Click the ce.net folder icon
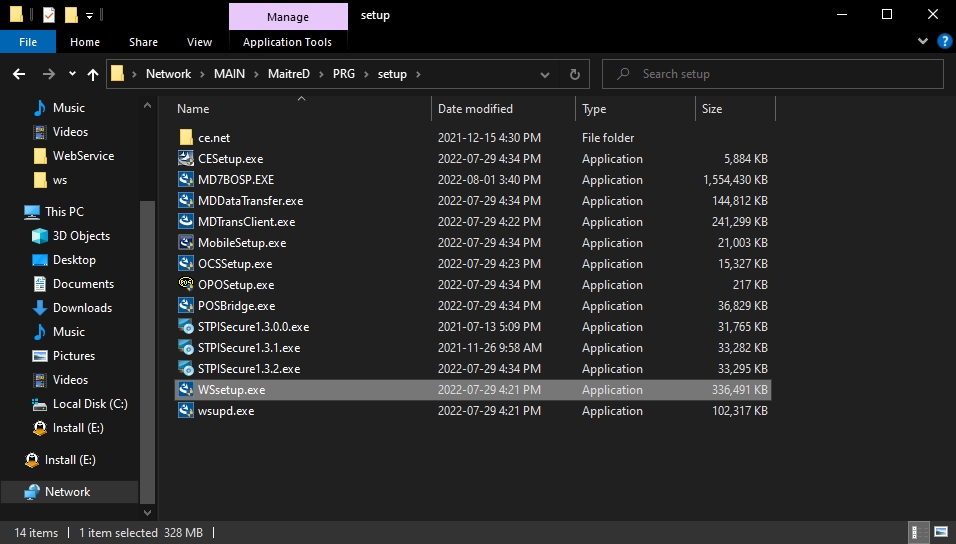Viewport: 956px width, 544px height. pyautogui.click(x=186, y=138)
